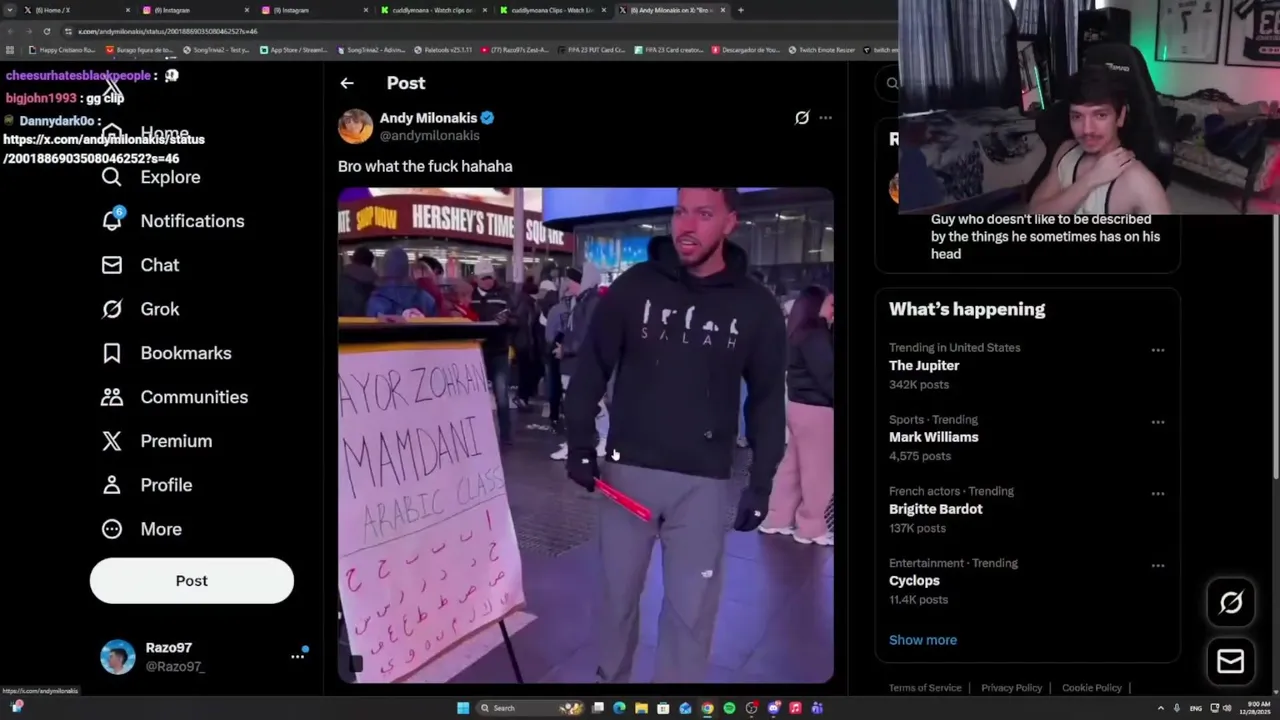Open Discord from the taskbar
1280x720 pixels.
tap(773, 708)
